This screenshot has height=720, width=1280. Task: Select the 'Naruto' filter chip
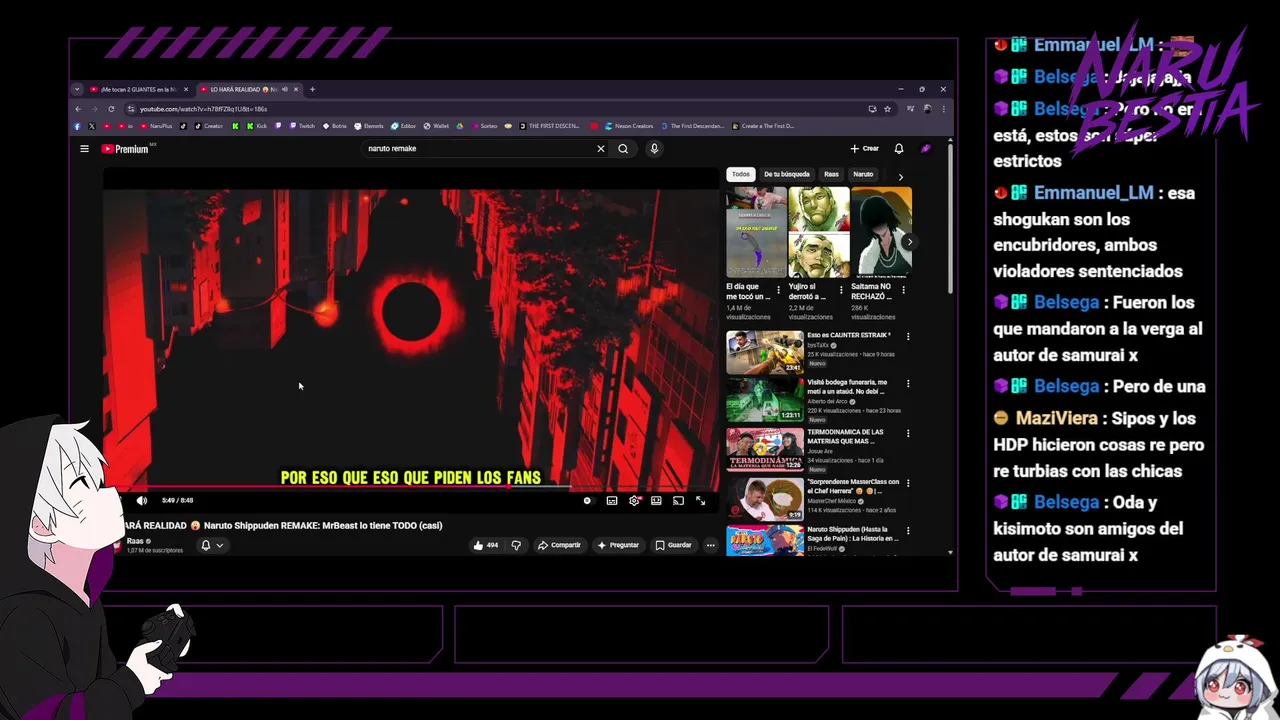[863, 174]
